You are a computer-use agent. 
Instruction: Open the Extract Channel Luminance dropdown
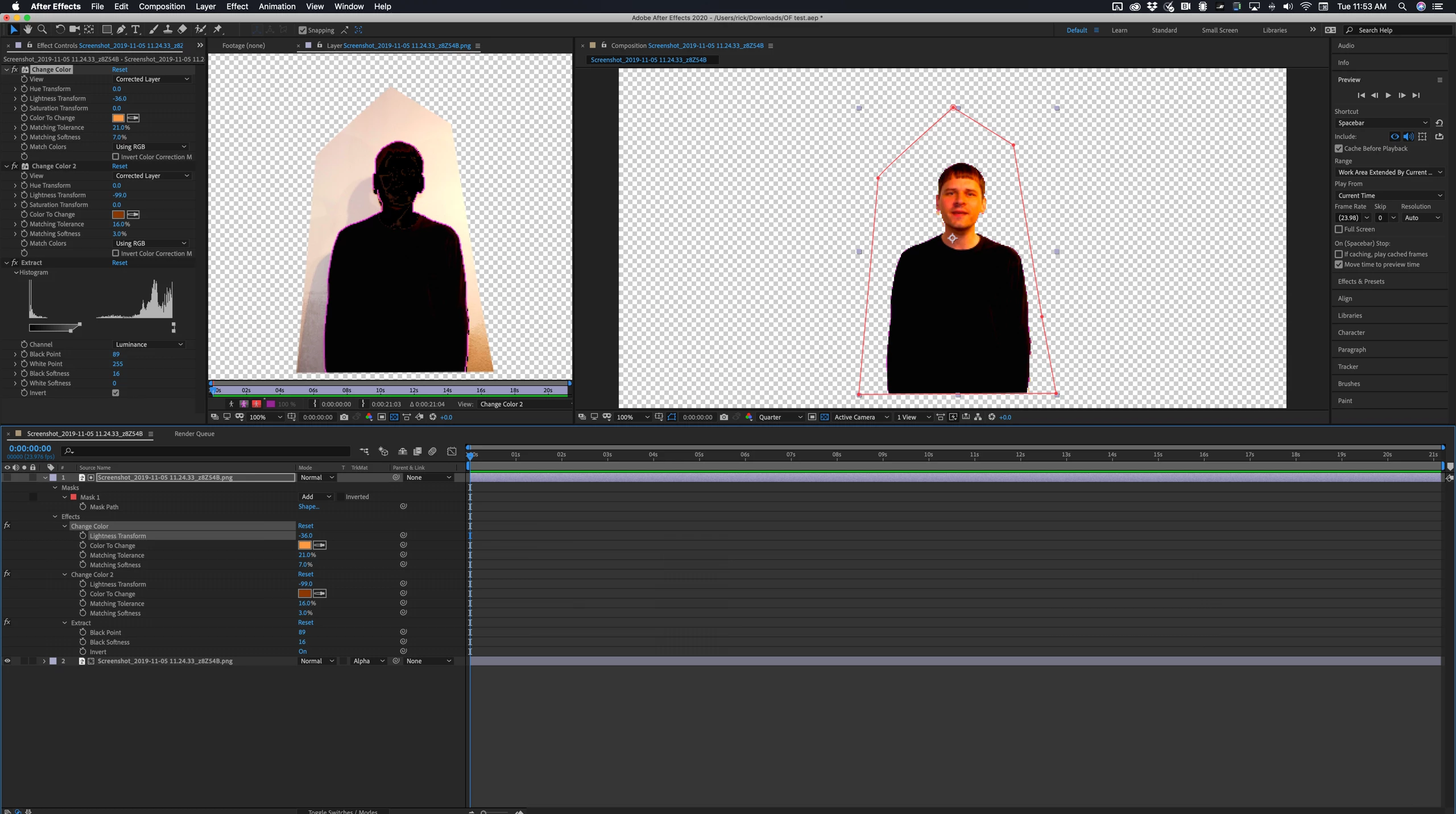point(148,344)
